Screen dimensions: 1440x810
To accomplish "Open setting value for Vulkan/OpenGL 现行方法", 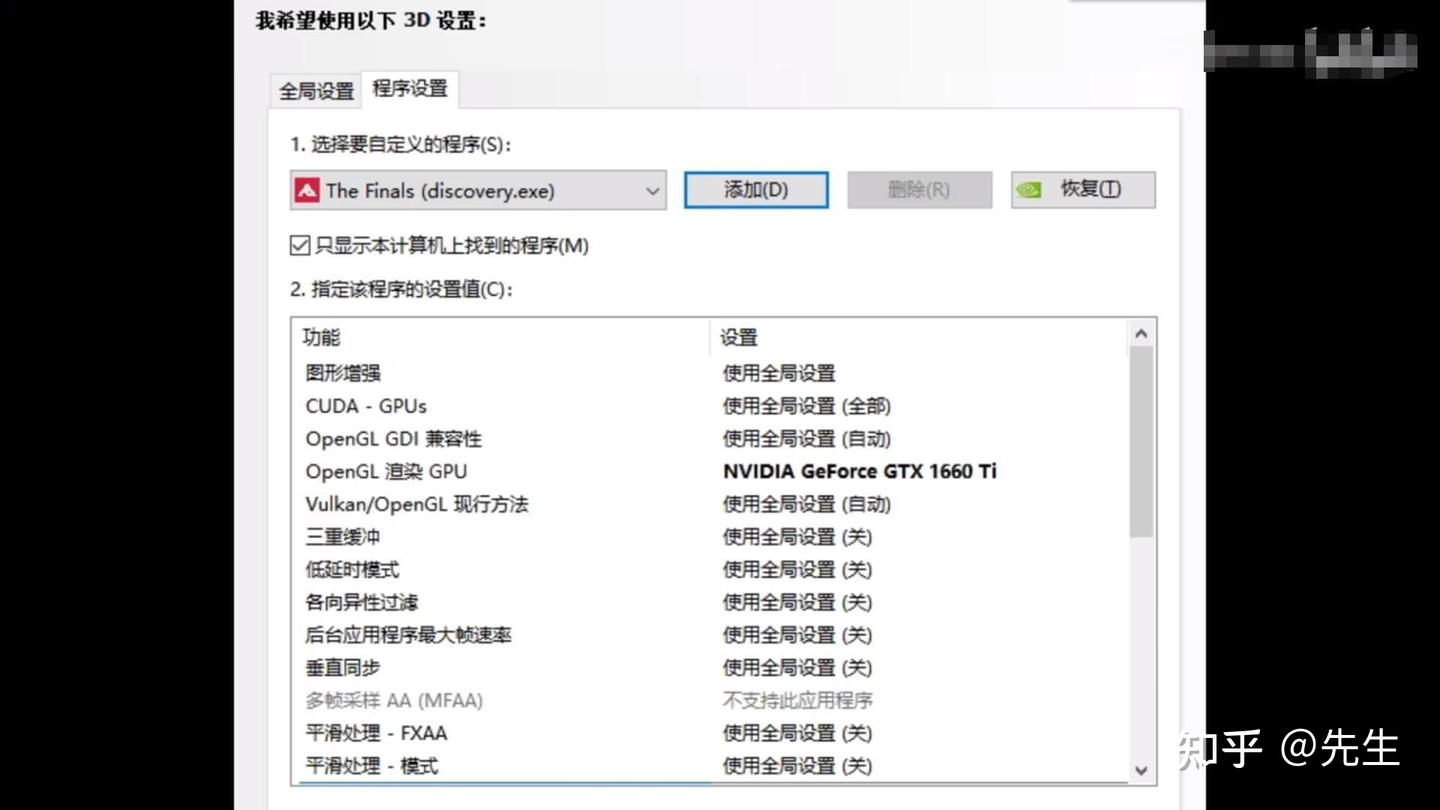I will (x=807, y=504).
